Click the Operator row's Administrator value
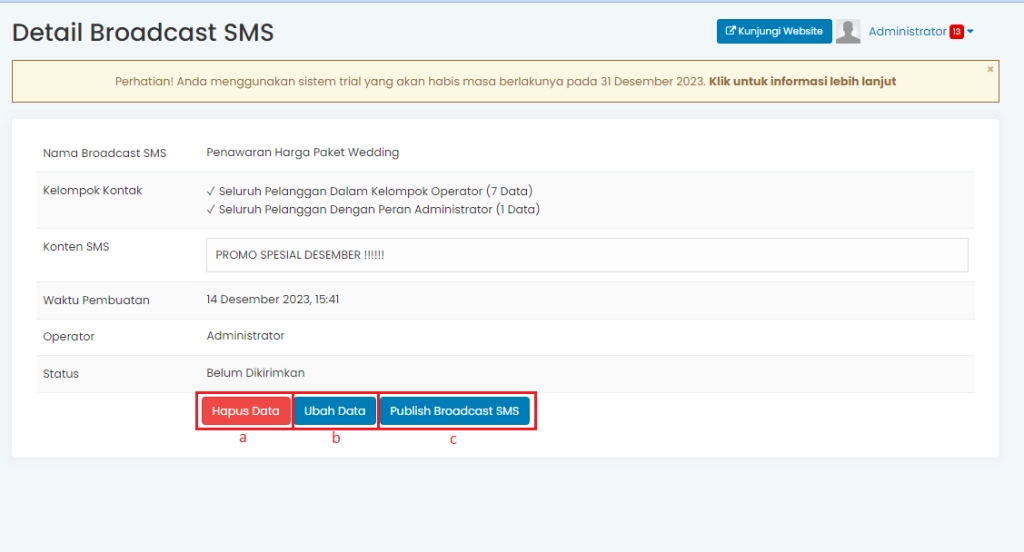1024x552 pixels. coord(245,336)
